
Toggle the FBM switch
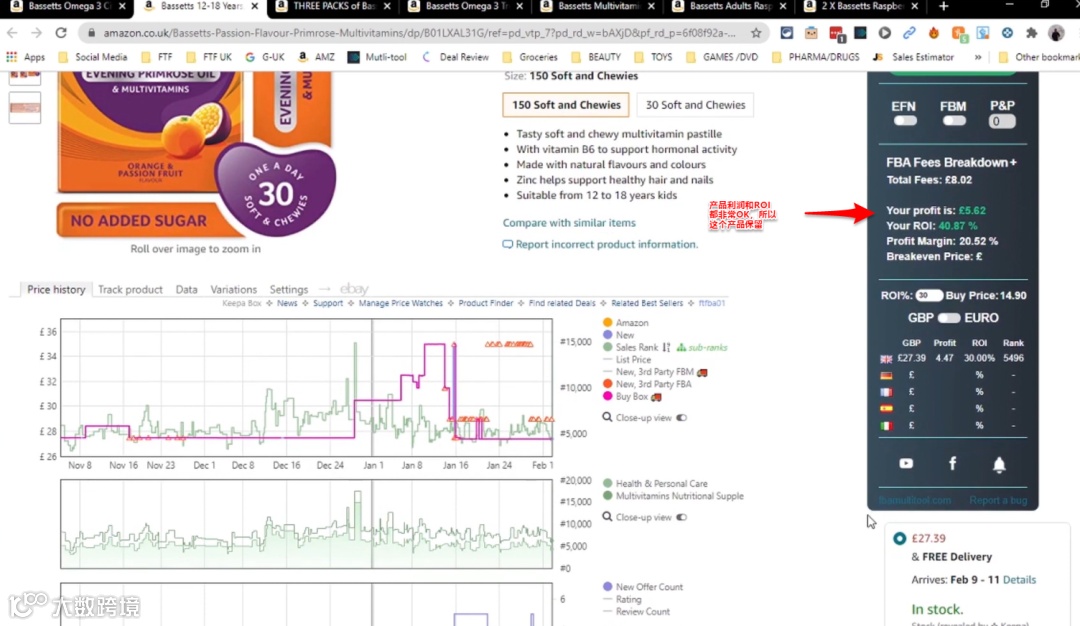(x=954, y=121)
